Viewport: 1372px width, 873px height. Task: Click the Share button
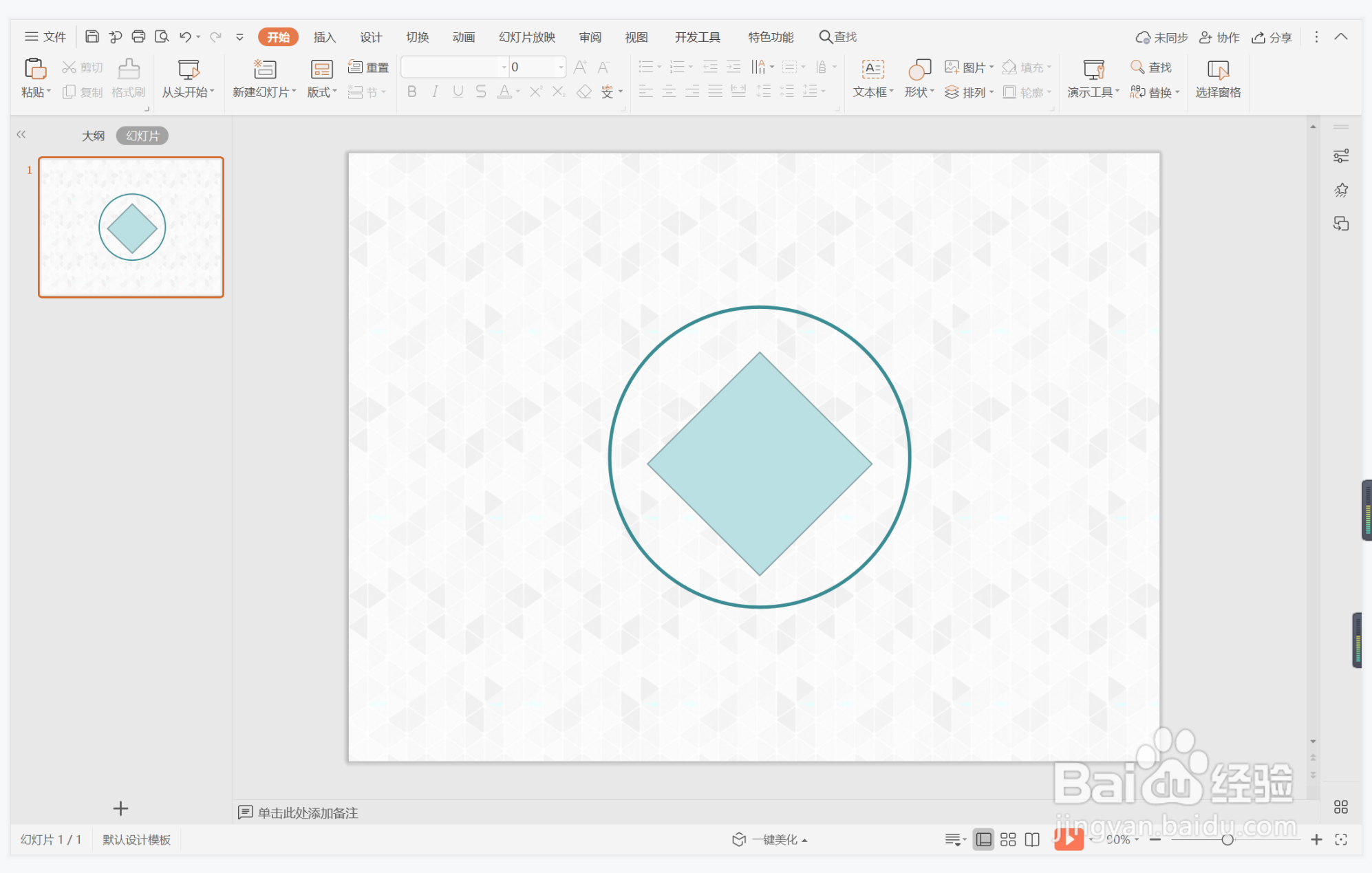1272,37
